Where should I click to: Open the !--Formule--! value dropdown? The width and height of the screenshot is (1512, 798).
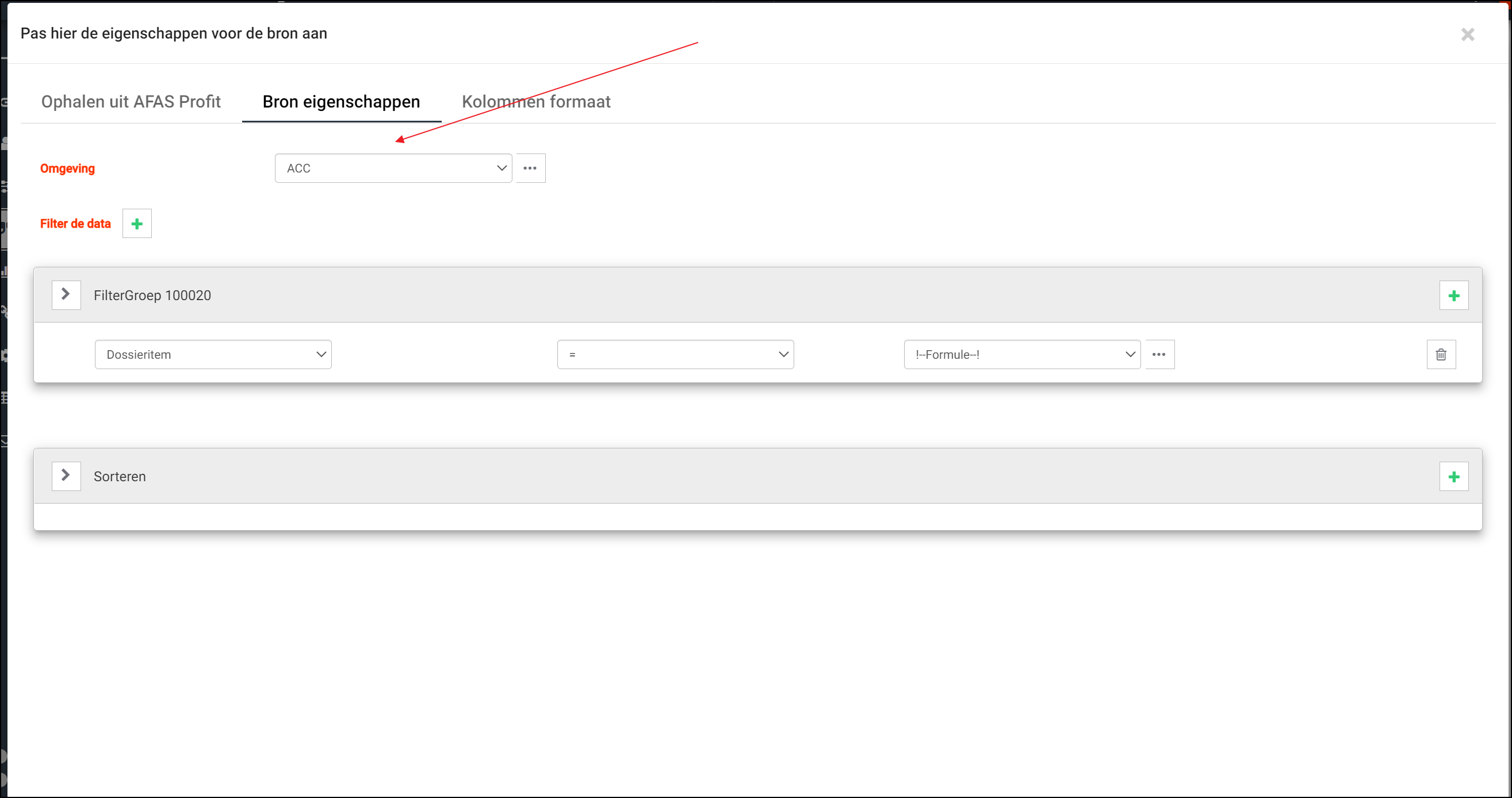[1021, 354]
